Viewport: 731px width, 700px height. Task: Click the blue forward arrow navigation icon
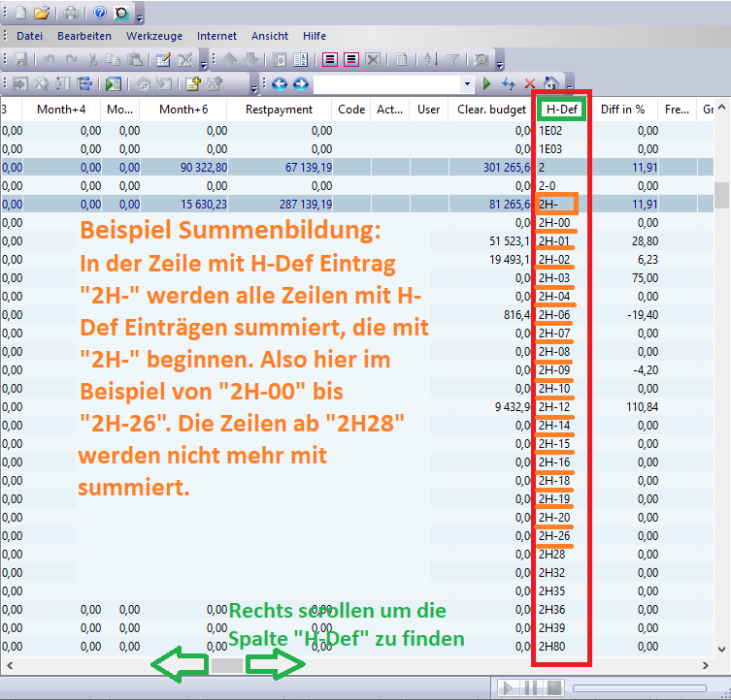click(300, 84)
